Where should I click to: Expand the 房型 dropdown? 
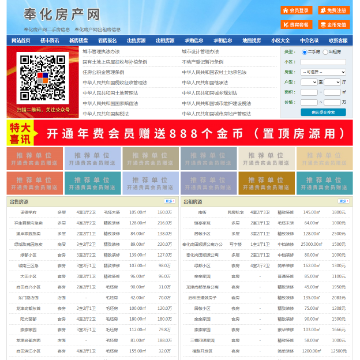[323, 72]
